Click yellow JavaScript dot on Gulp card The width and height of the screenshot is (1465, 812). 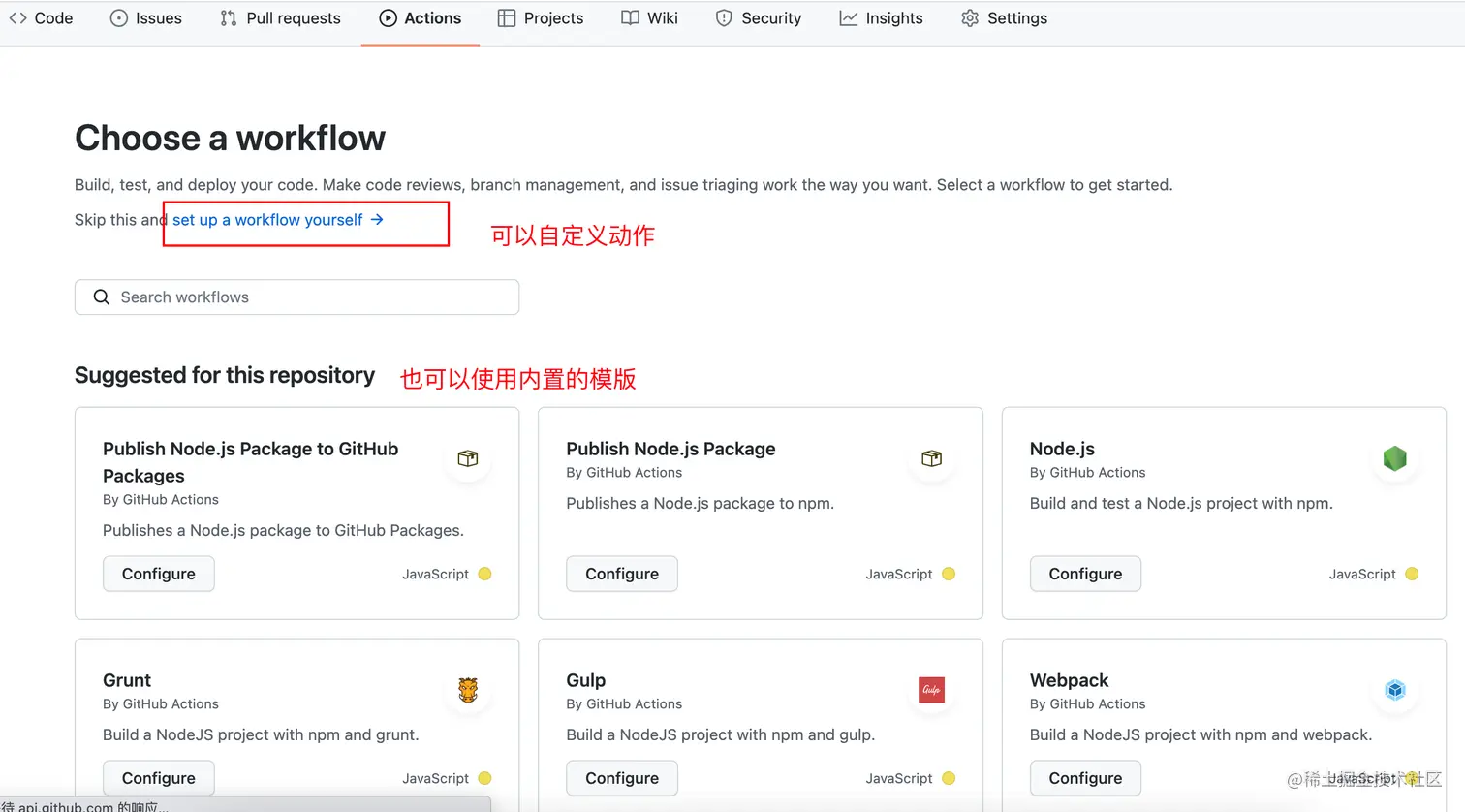(x=949, y=778)
